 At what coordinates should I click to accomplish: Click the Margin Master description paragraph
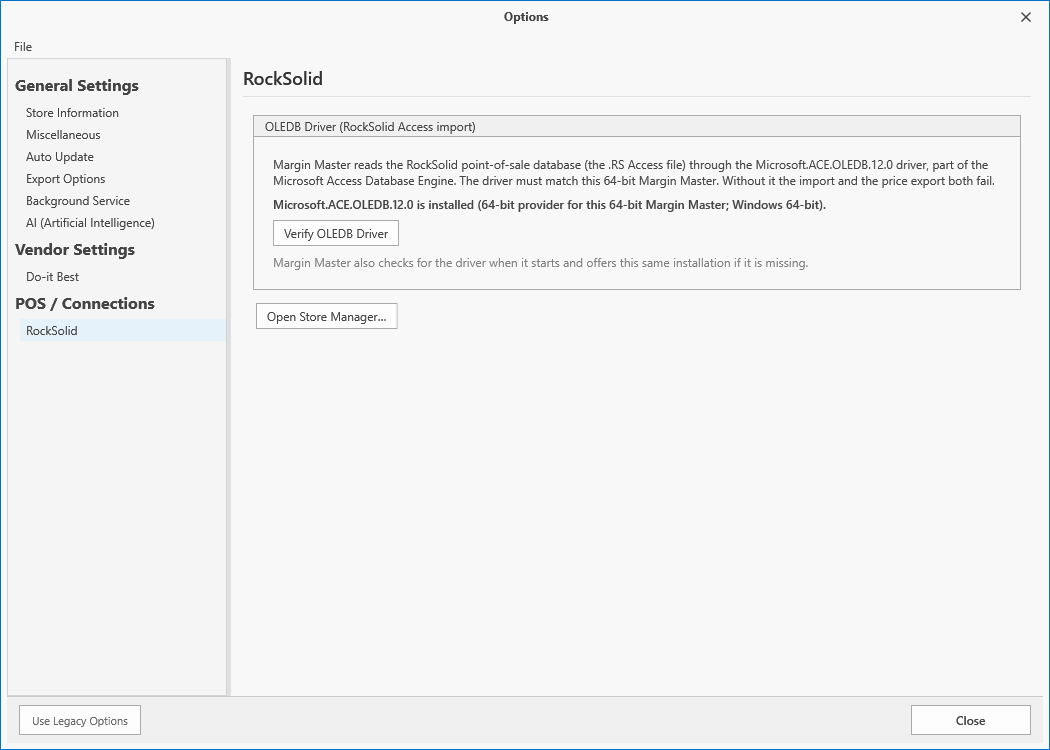(x=633, y=173)
